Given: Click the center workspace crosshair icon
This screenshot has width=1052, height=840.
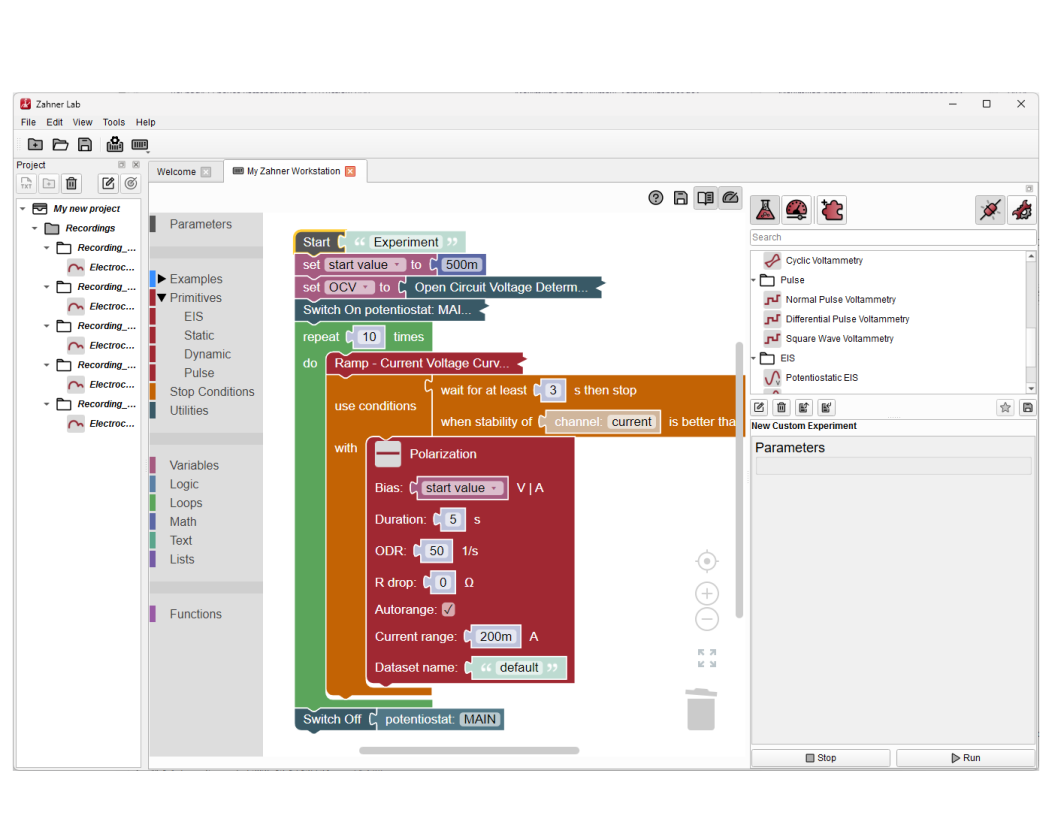Looking at the screenshot, I should [707, 561].
